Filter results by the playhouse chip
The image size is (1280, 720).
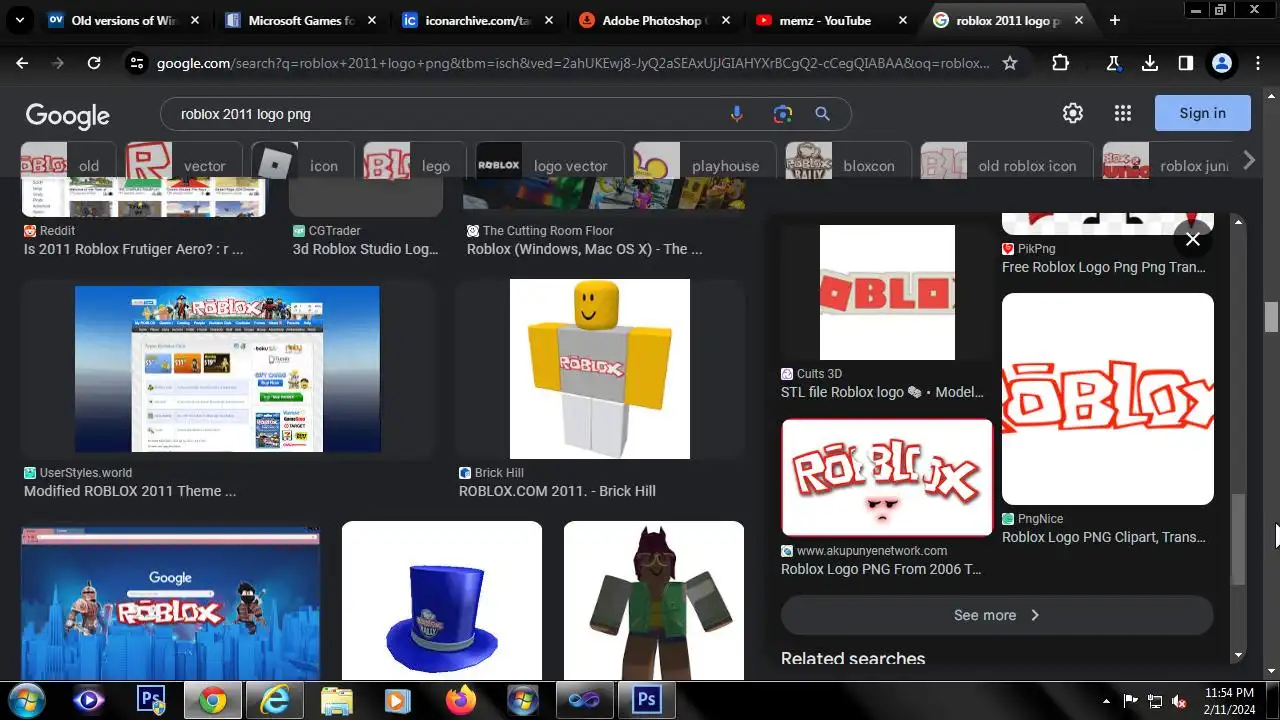coord(704,163)
